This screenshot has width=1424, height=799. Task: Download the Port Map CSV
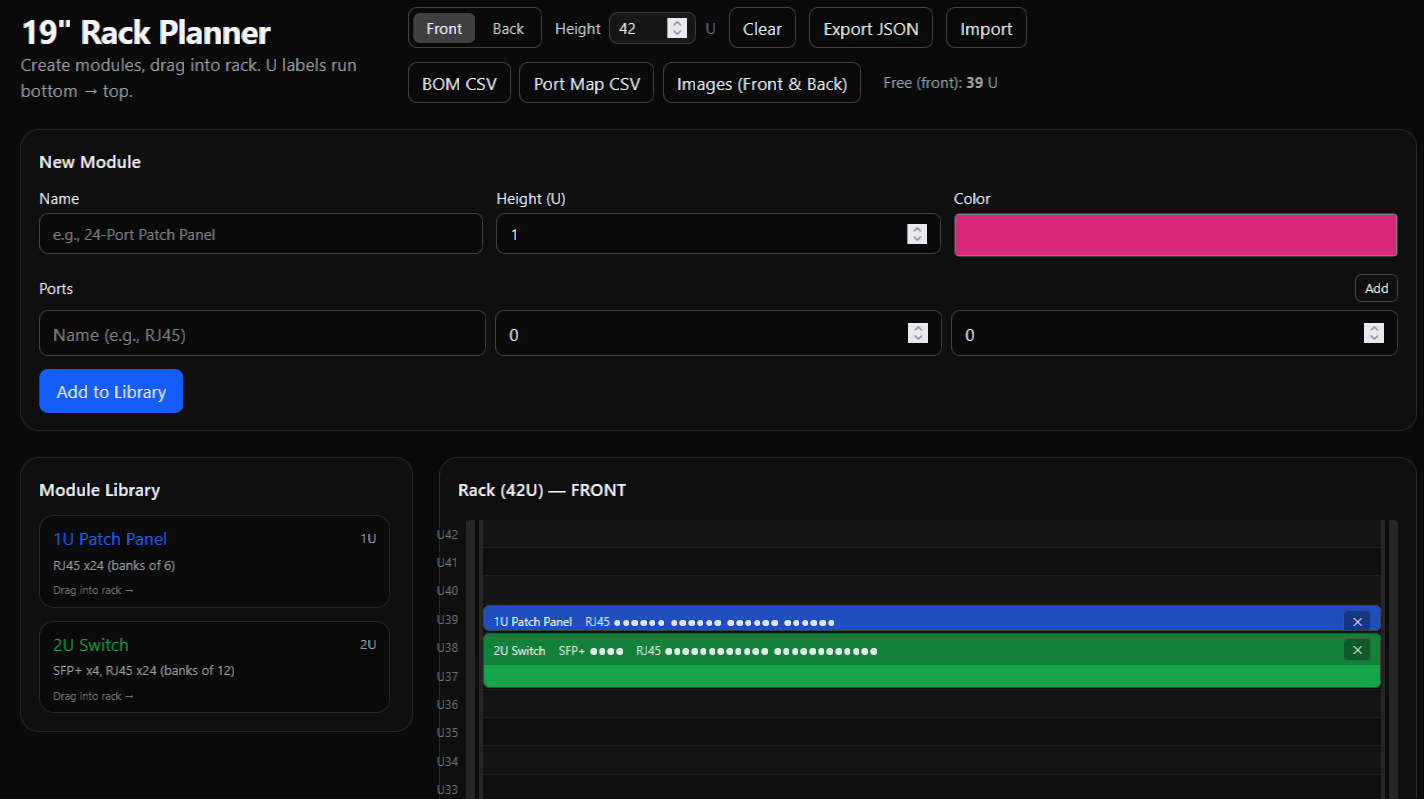click(586, 84)
